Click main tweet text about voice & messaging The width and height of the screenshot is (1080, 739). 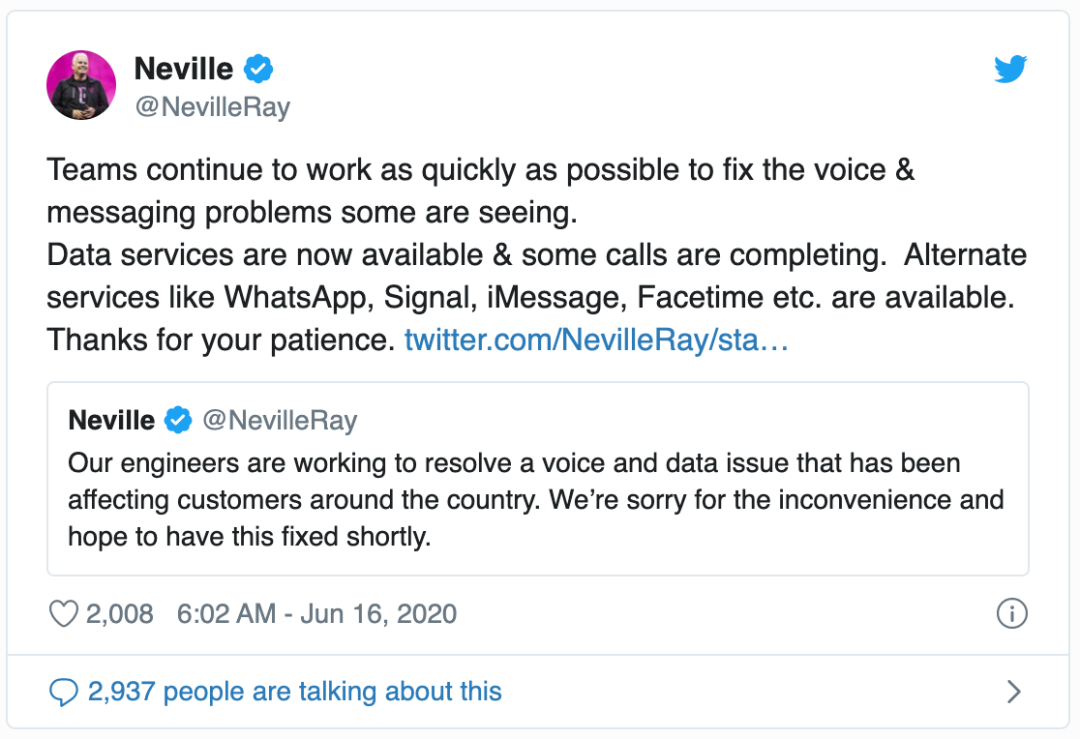[537, 255]
